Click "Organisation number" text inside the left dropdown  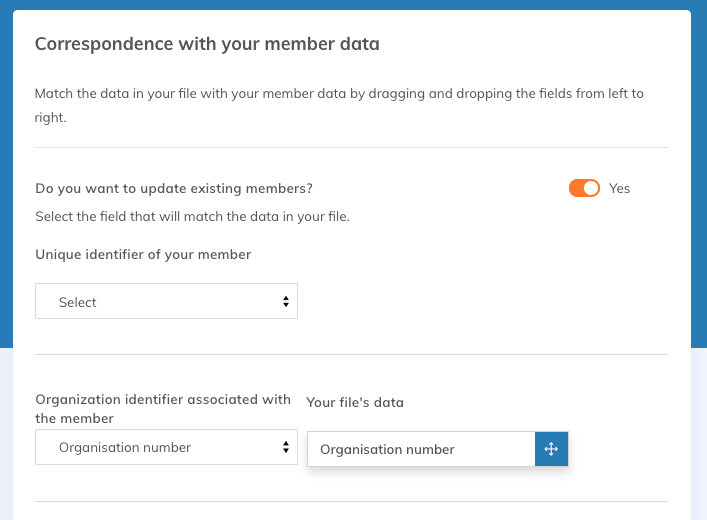click(x=125, y=447)
